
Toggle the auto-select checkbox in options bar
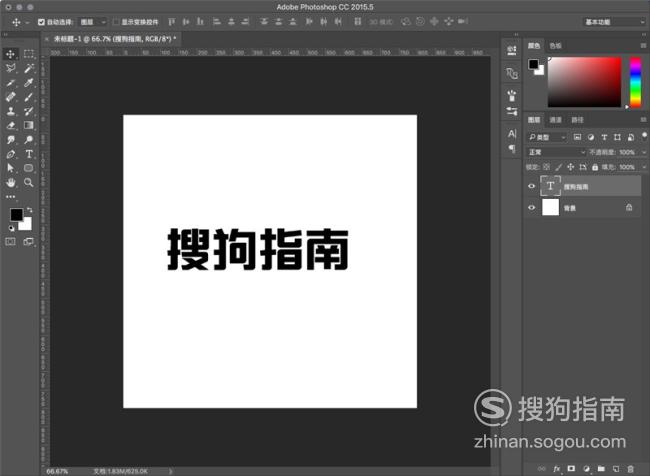coord(41,22)
